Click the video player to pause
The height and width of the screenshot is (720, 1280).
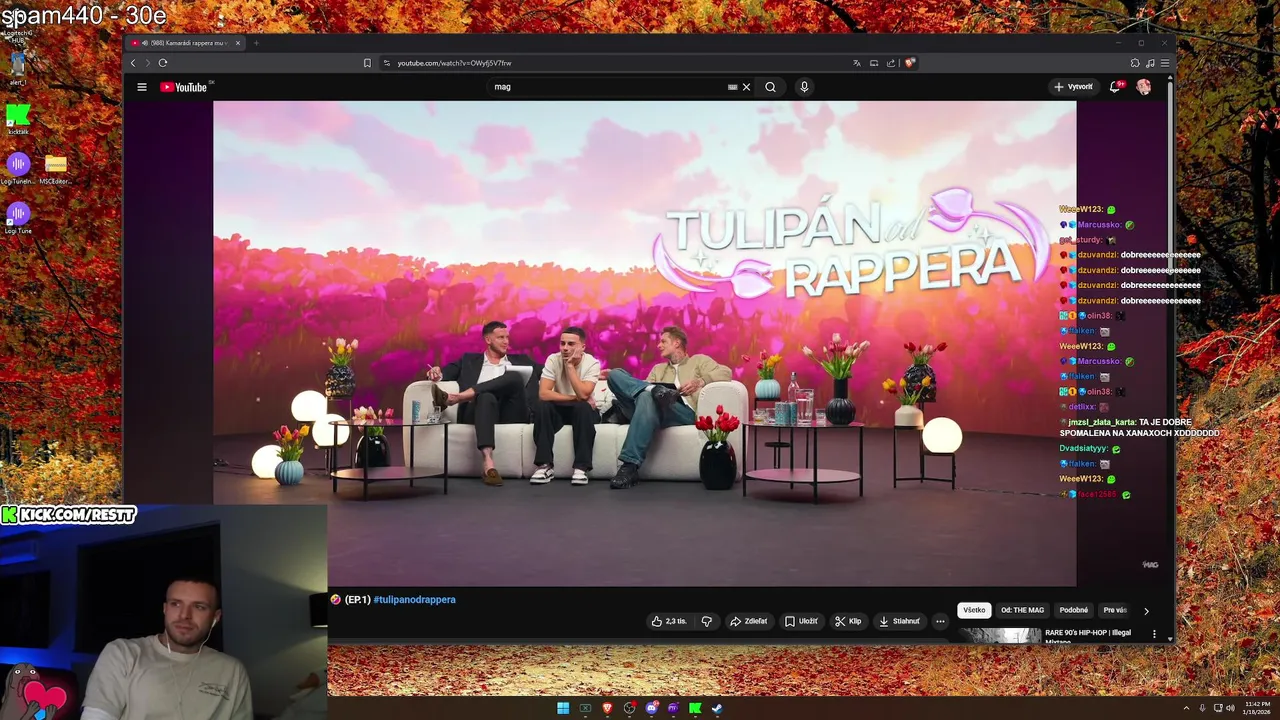click(x=644, y=343)
